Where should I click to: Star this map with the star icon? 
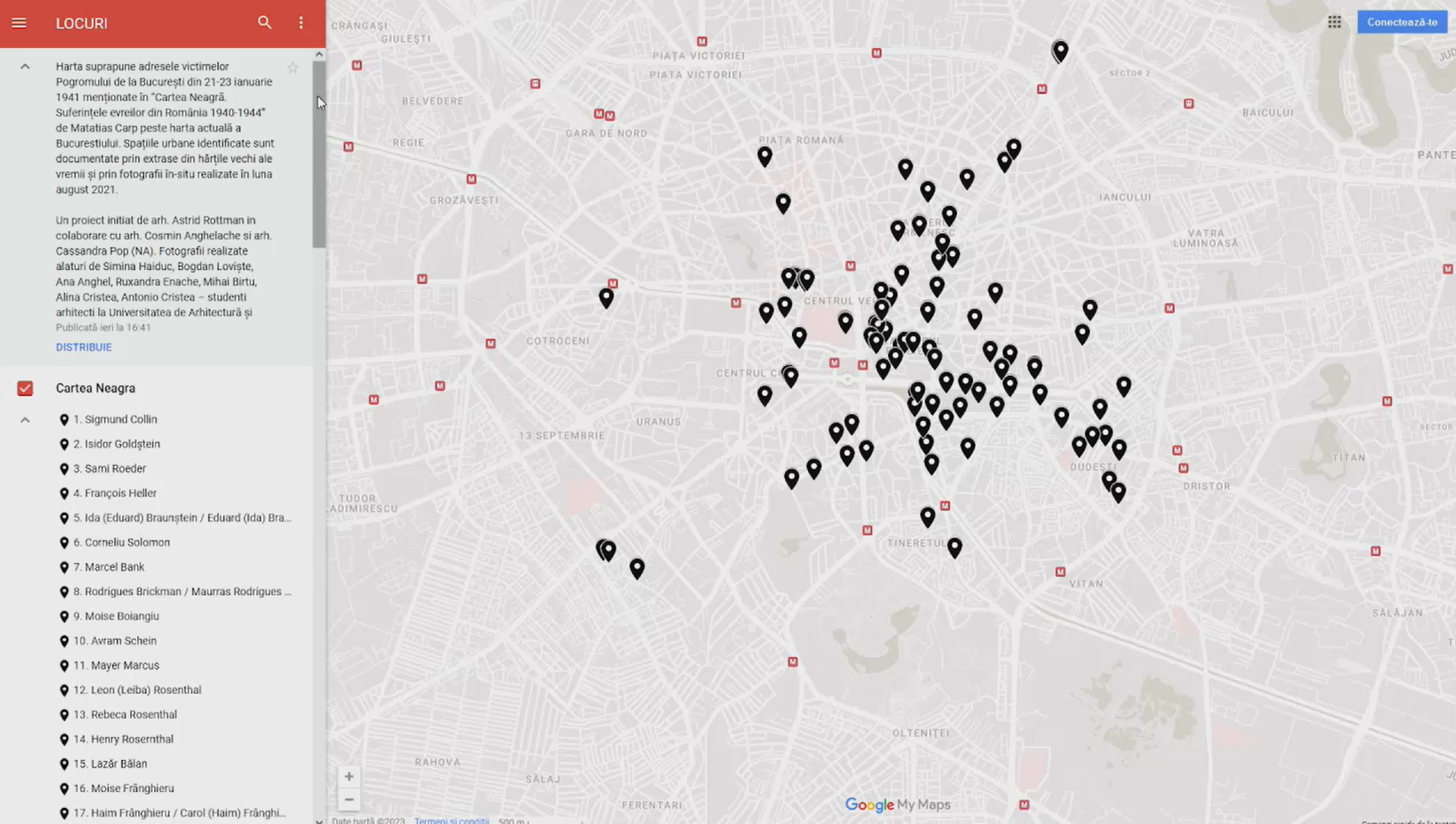[x=292, y=68]
